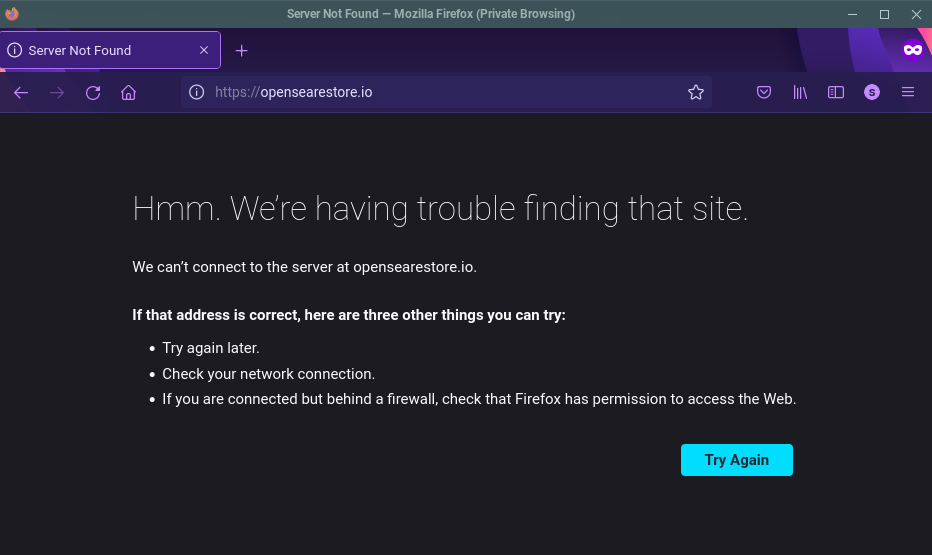This screenshot has height=555, width=932.
Task: Save page to Pocket
Action: pos(764,92)
